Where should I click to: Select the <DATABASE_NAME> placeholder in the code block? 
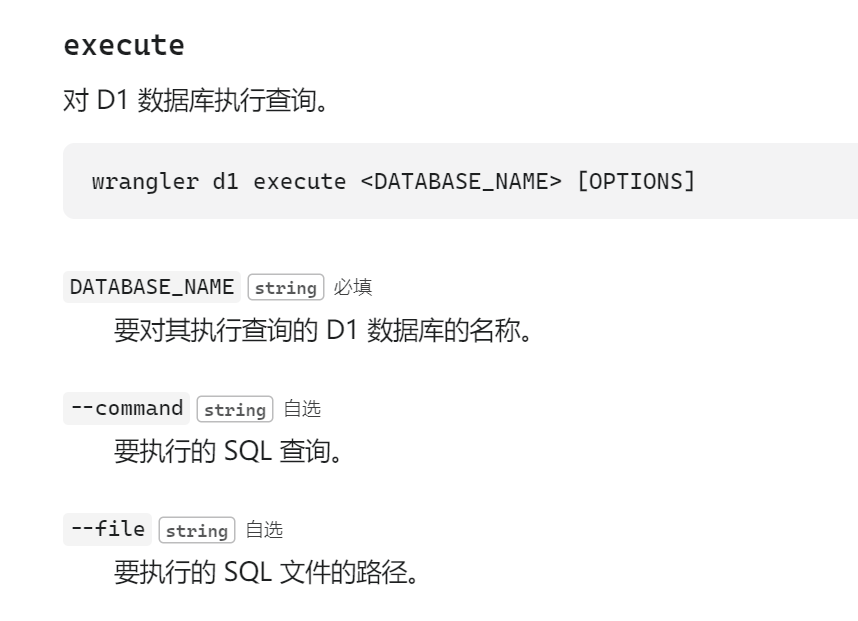462,182
